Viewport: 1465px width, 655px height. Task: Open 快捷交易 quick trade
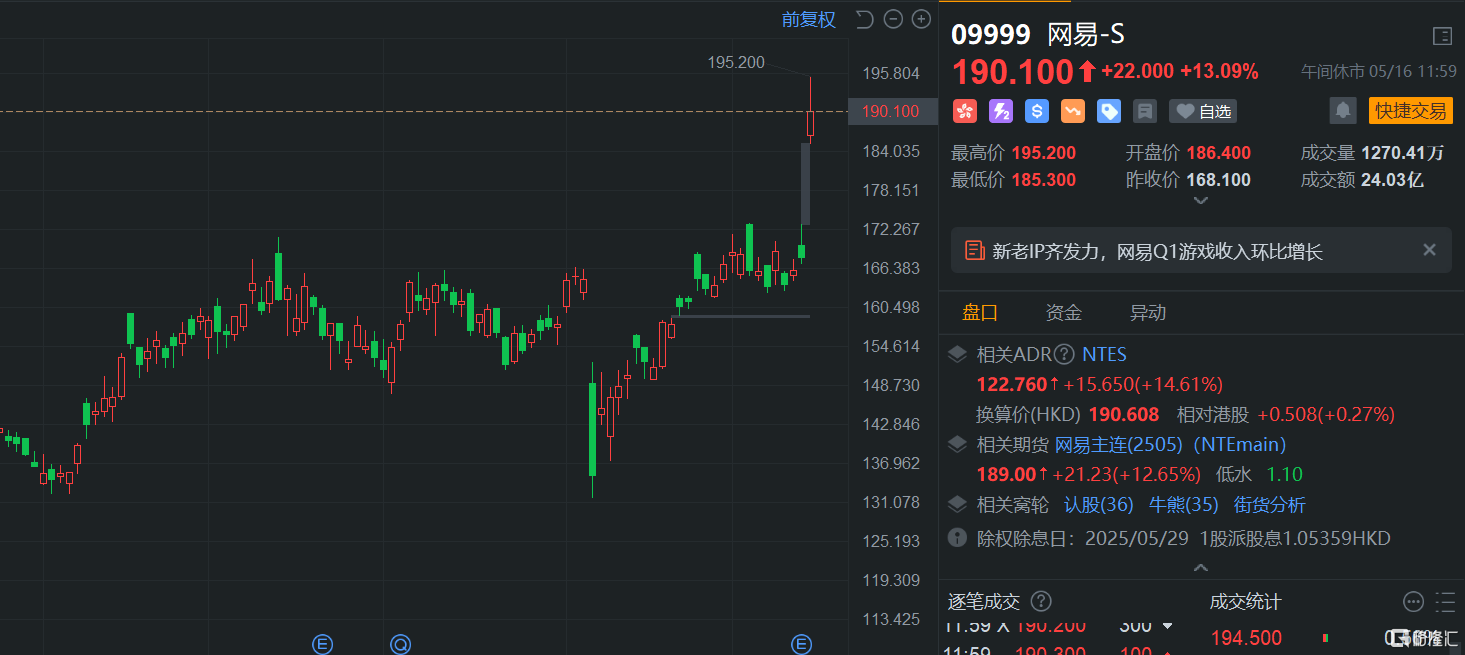pyautogui.click(x=1410, y=111)
